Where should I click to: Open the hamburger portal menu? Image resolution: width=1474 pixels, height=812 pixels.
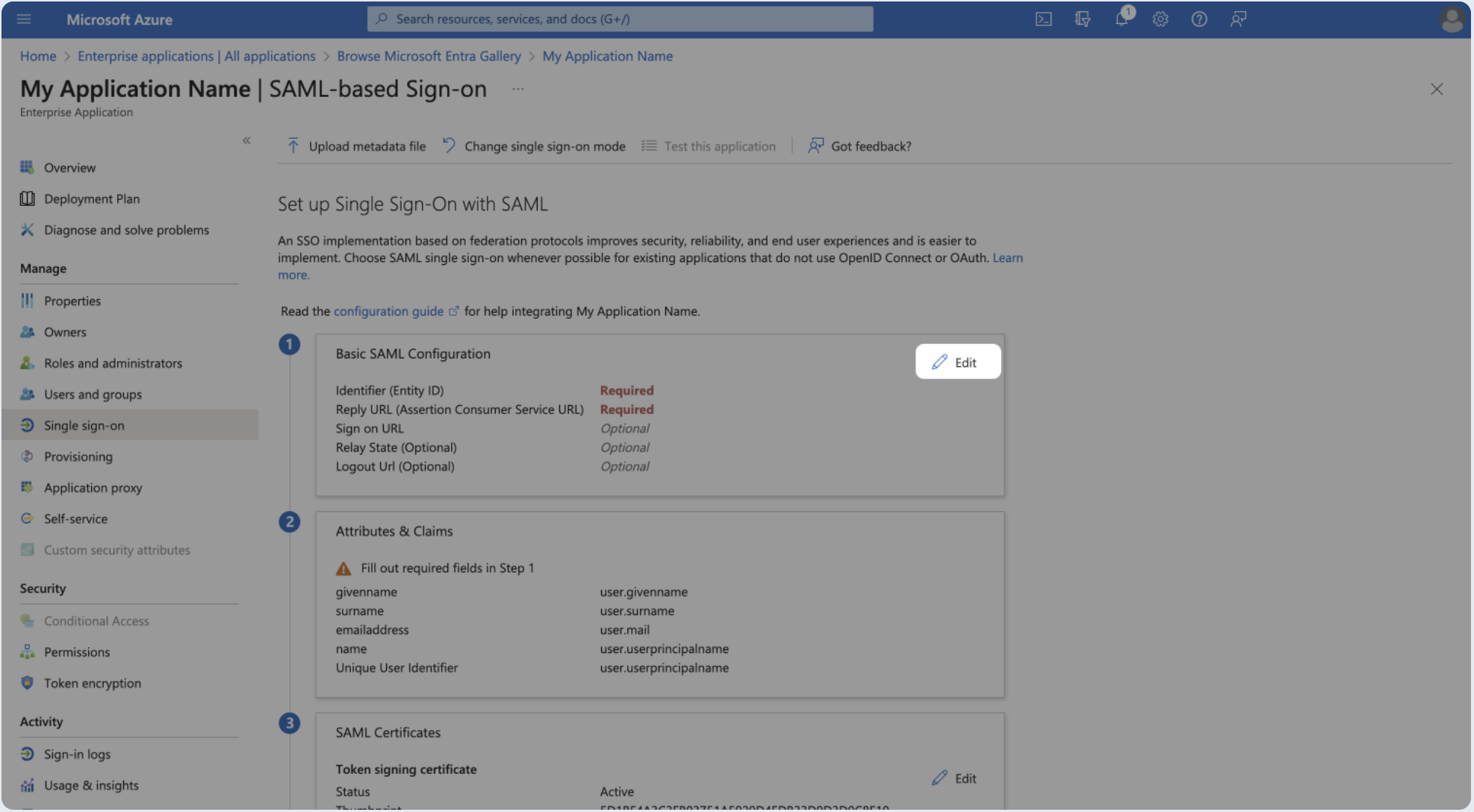click(x=24, y=19)
